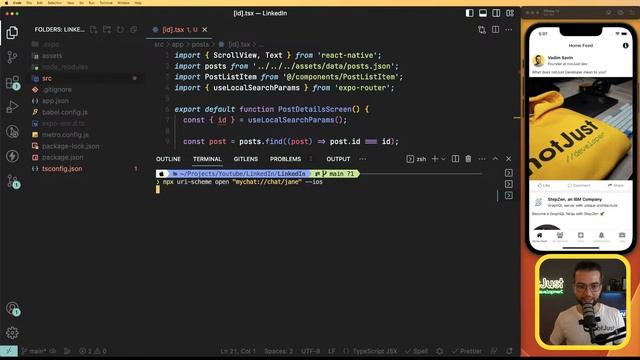Open the terminal launch profile dropdown
Viewport: 640px width, 360px height.
click(x=443, y=159)
